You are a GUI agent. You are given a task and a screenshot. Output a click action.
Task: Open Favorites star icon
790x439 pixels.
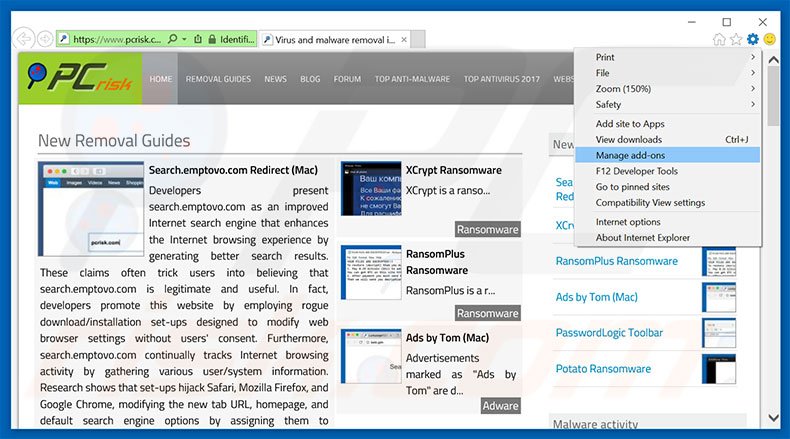coord(736,39)
